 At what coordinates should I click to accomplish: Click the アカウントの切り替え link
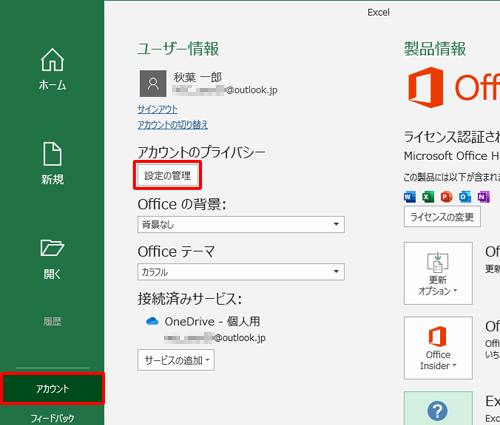173,125
